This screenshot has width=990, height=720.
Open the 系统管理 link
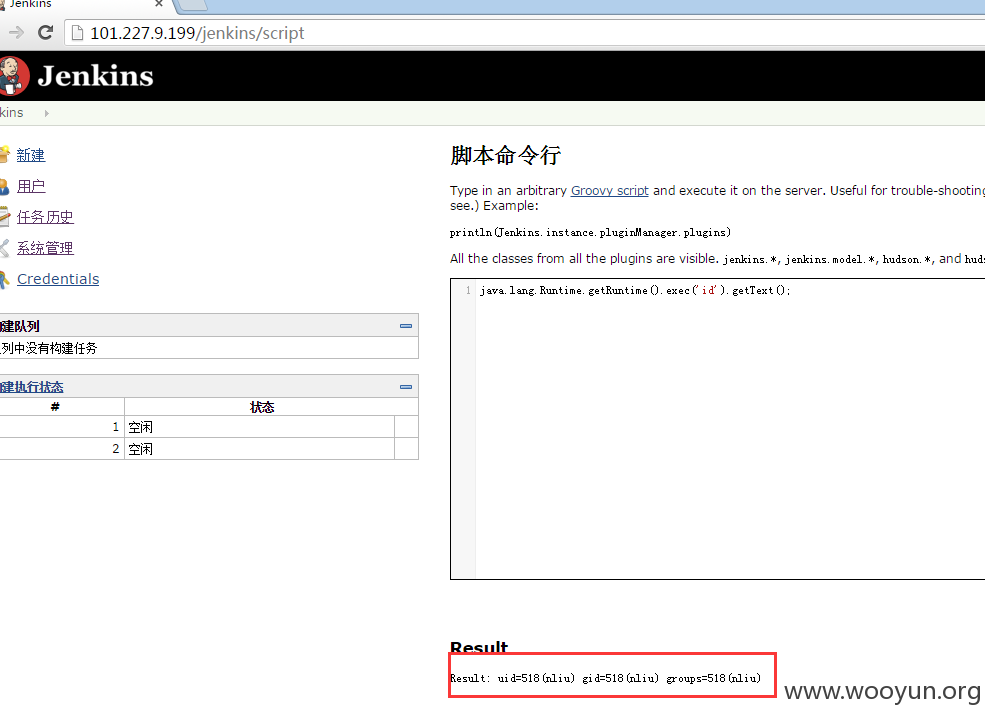(45, 248)
